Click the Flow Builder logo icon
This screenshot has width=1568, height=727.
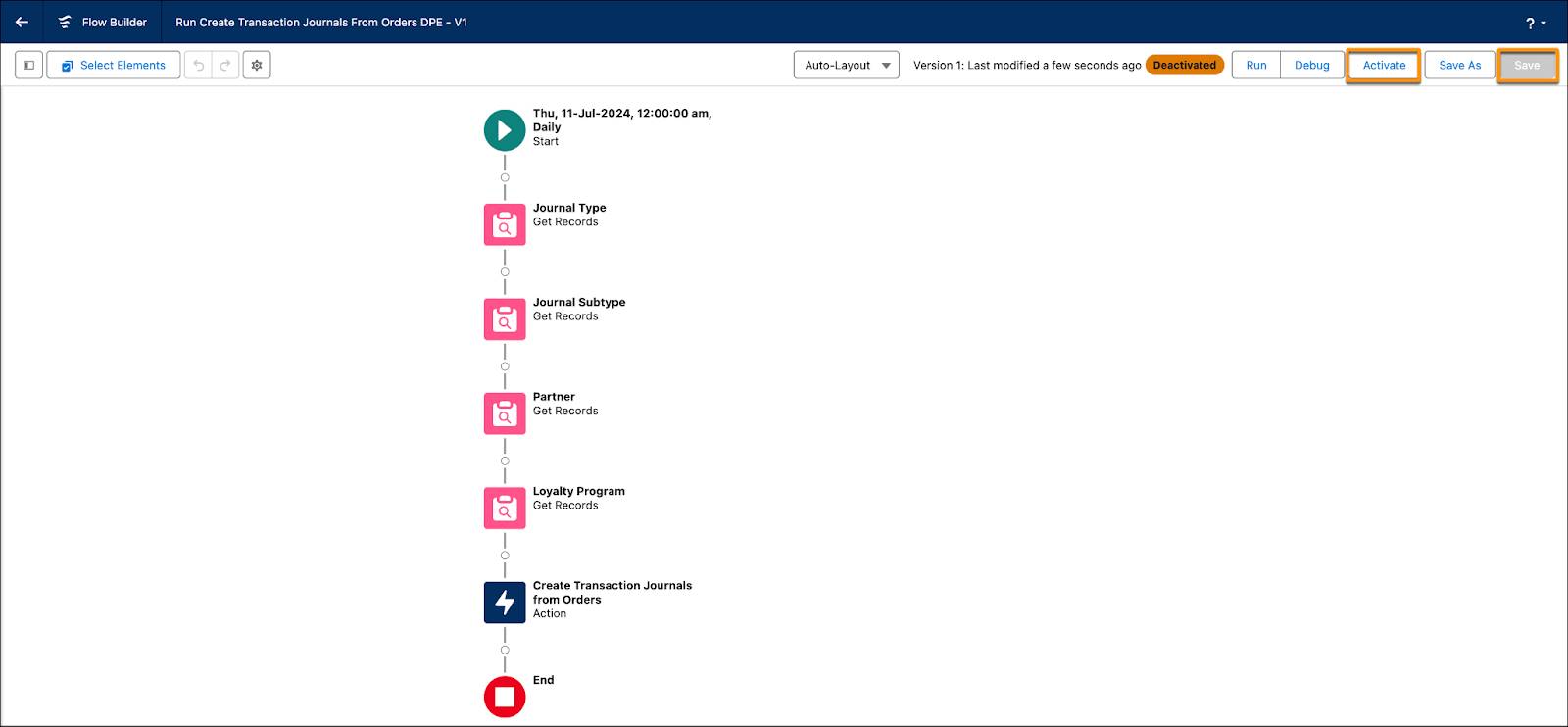65,22
